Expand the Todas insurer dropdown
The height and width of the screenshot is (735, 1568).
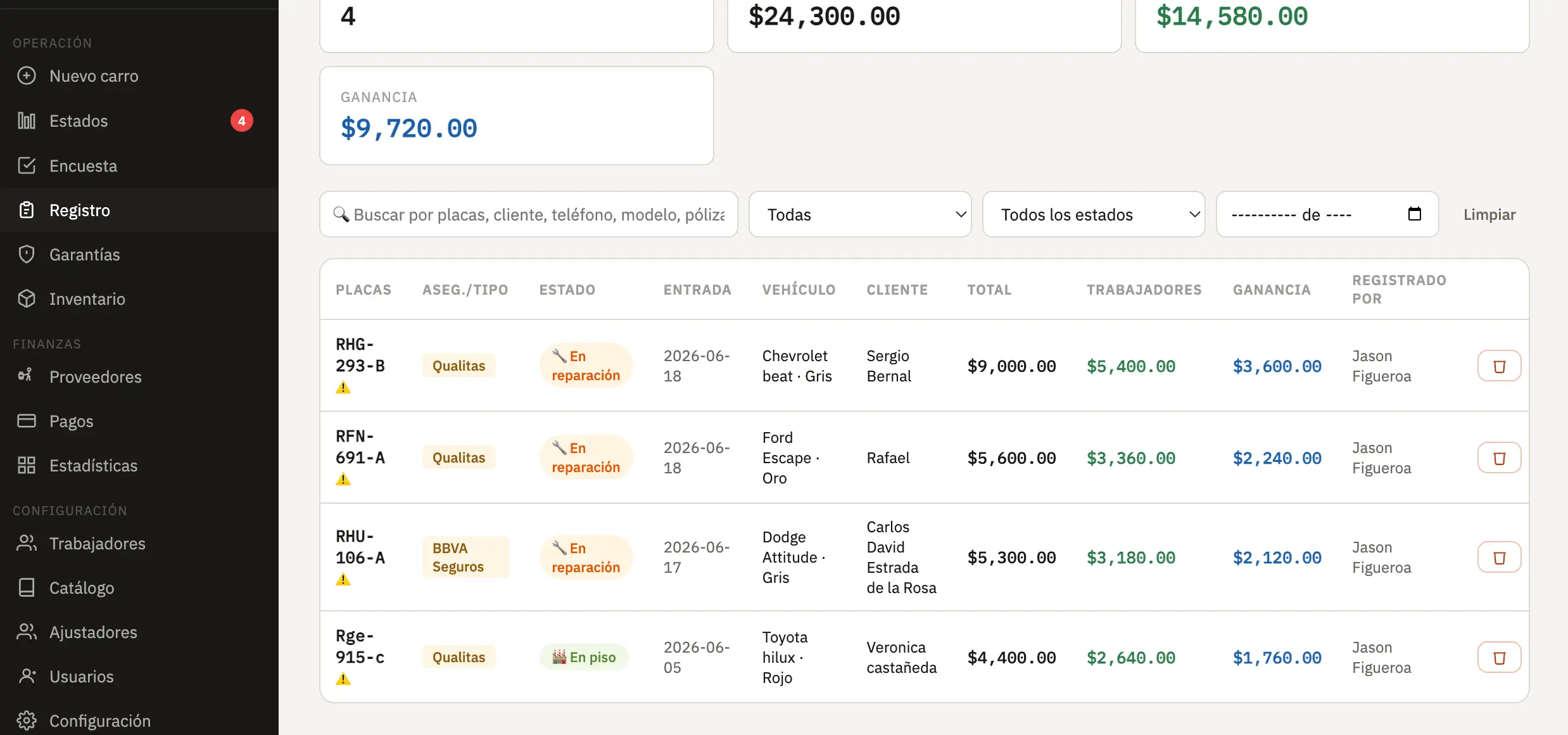tap(860, 214)
